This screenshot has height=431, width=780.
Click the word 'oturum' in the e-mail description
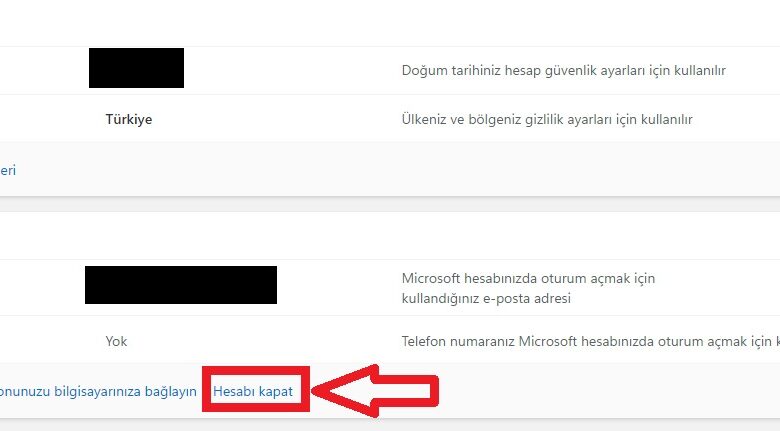coord(564,278)
